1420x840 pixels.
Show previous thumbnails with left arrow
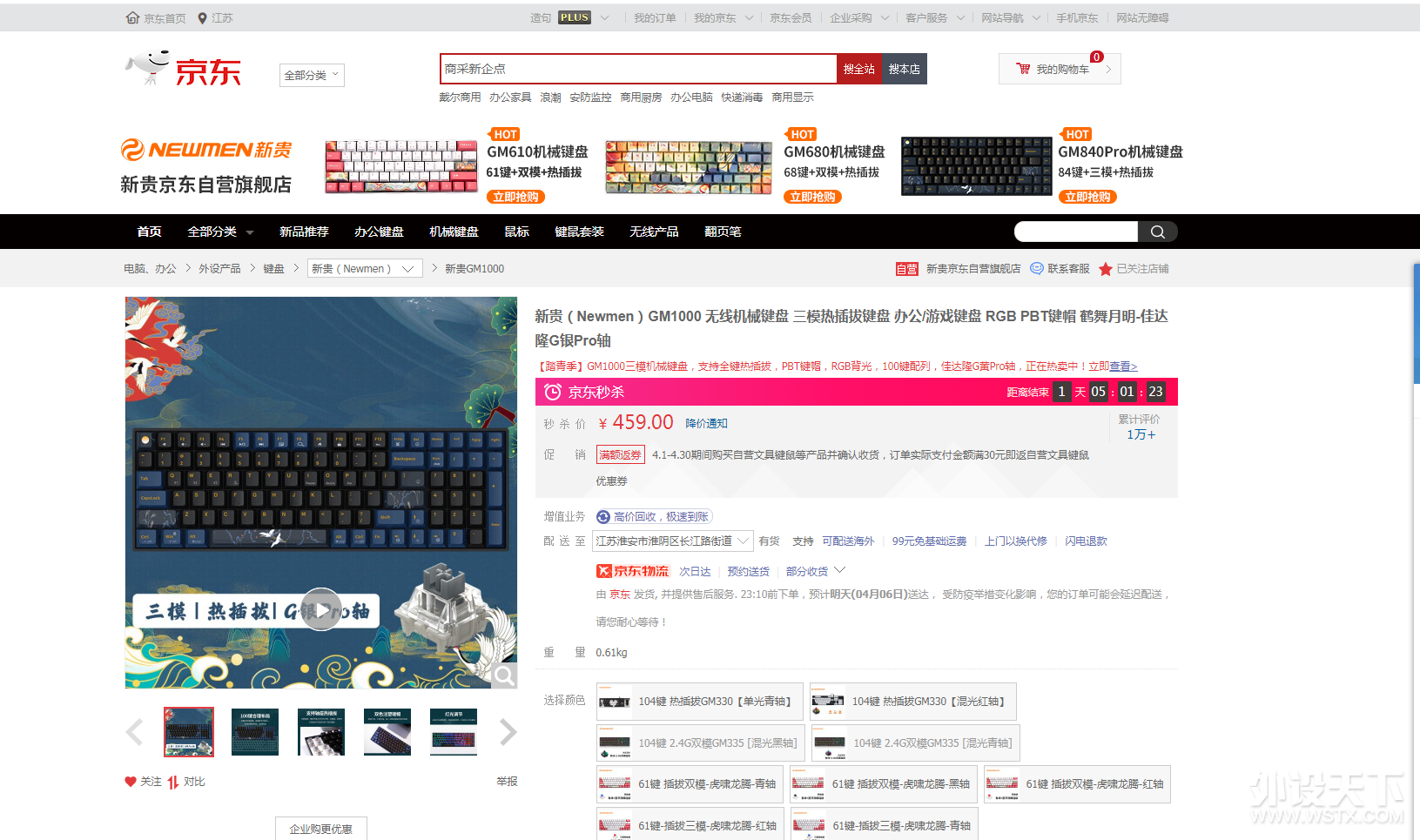pyautogui.click(x=134, y=732)
